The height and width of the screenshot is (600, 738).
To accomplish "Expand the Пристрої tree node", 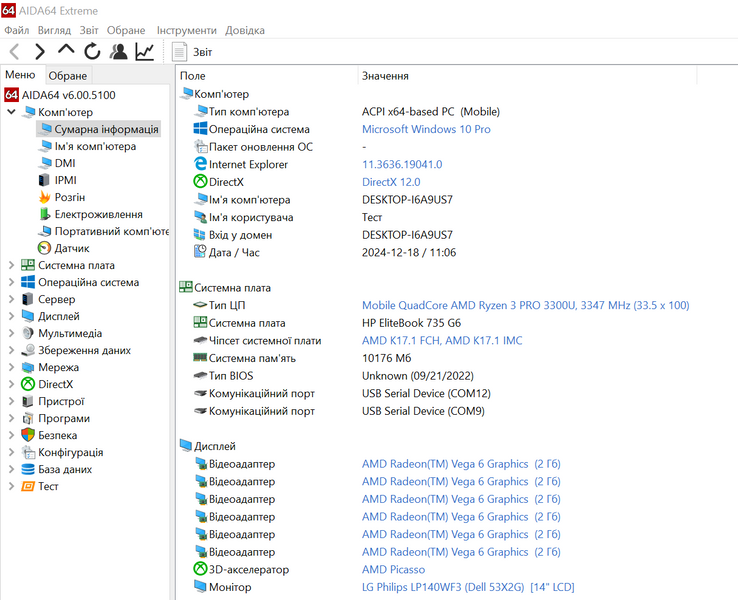I will (11, 401).
